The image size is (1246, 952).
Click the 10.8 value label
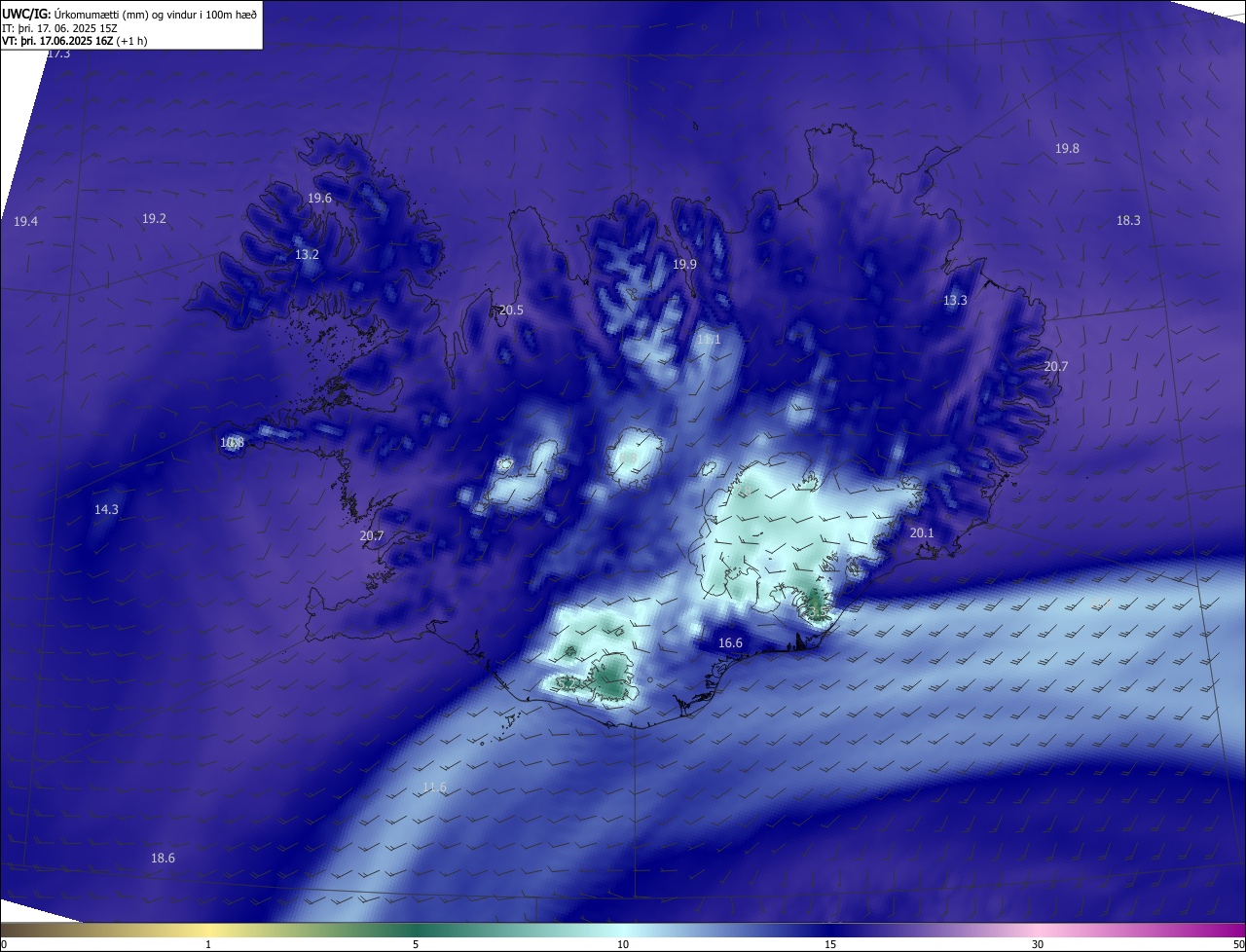tap(232, 443)
